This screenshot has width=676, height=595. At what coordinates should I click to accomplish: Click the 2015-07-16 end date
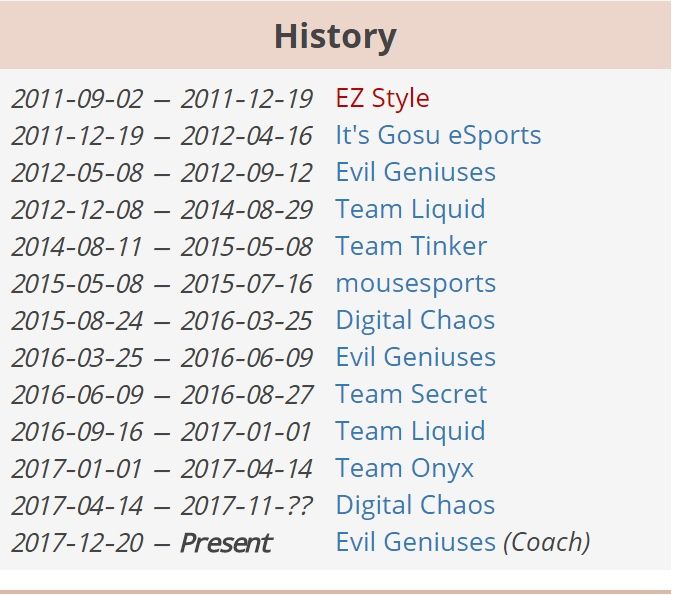point(246,284)
